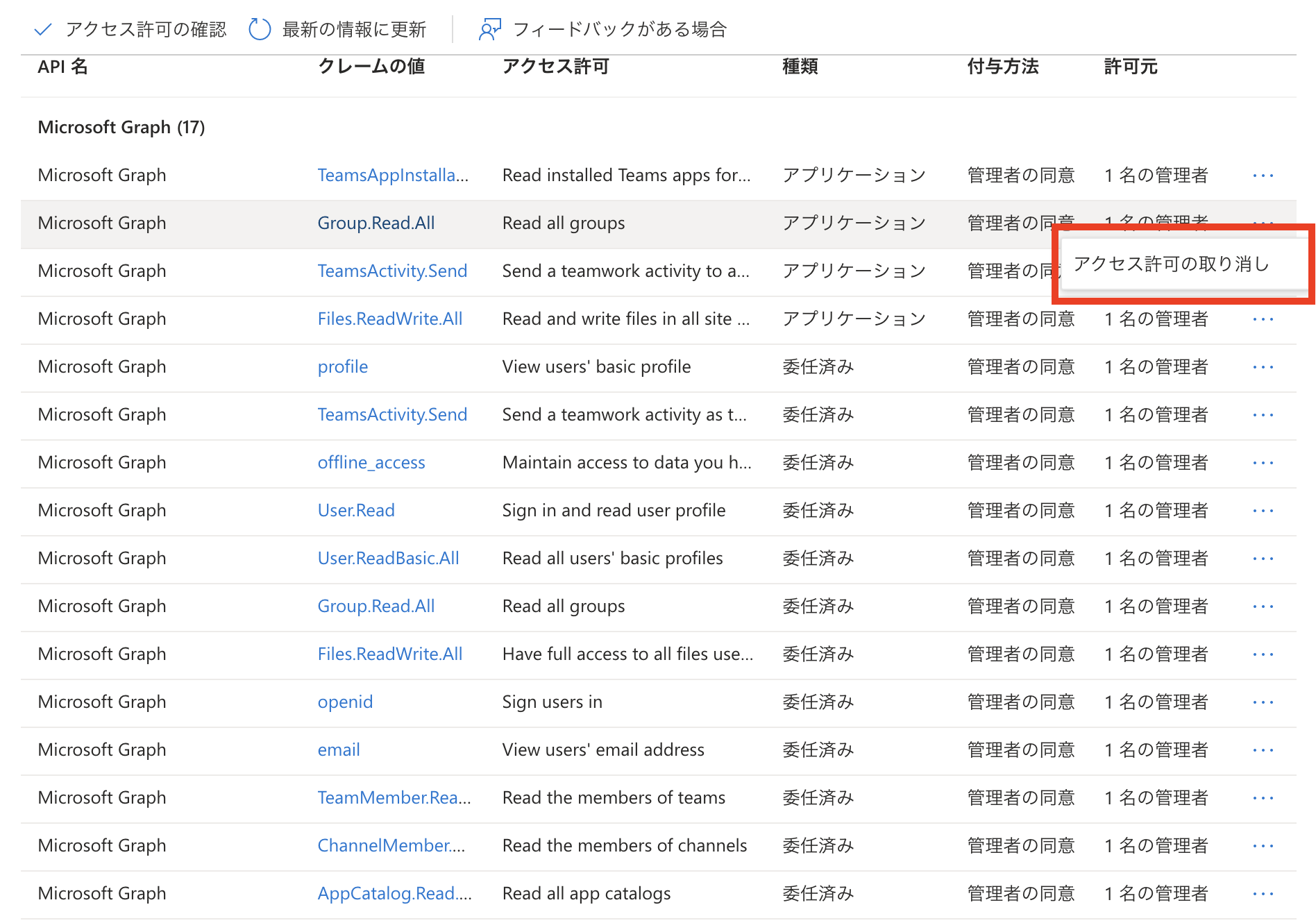Screen dimensions: 1316x923
Task: Open the ellipsis menu for the delegated TeamsActivity.Send row
Action: point(1263,415)
